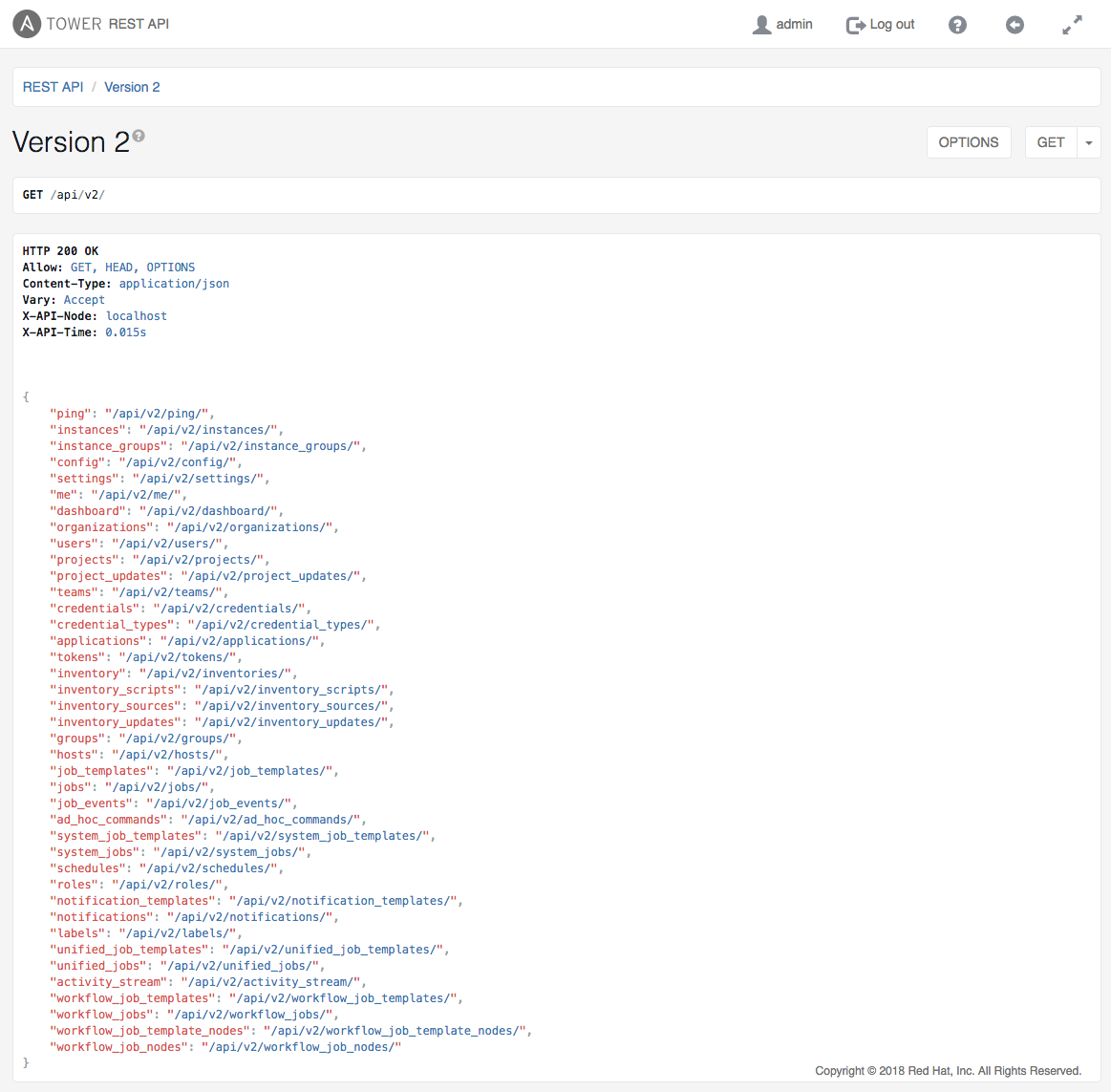
Task: Open the /api/v2/activity_stream/ link
Action: (273, 982)
